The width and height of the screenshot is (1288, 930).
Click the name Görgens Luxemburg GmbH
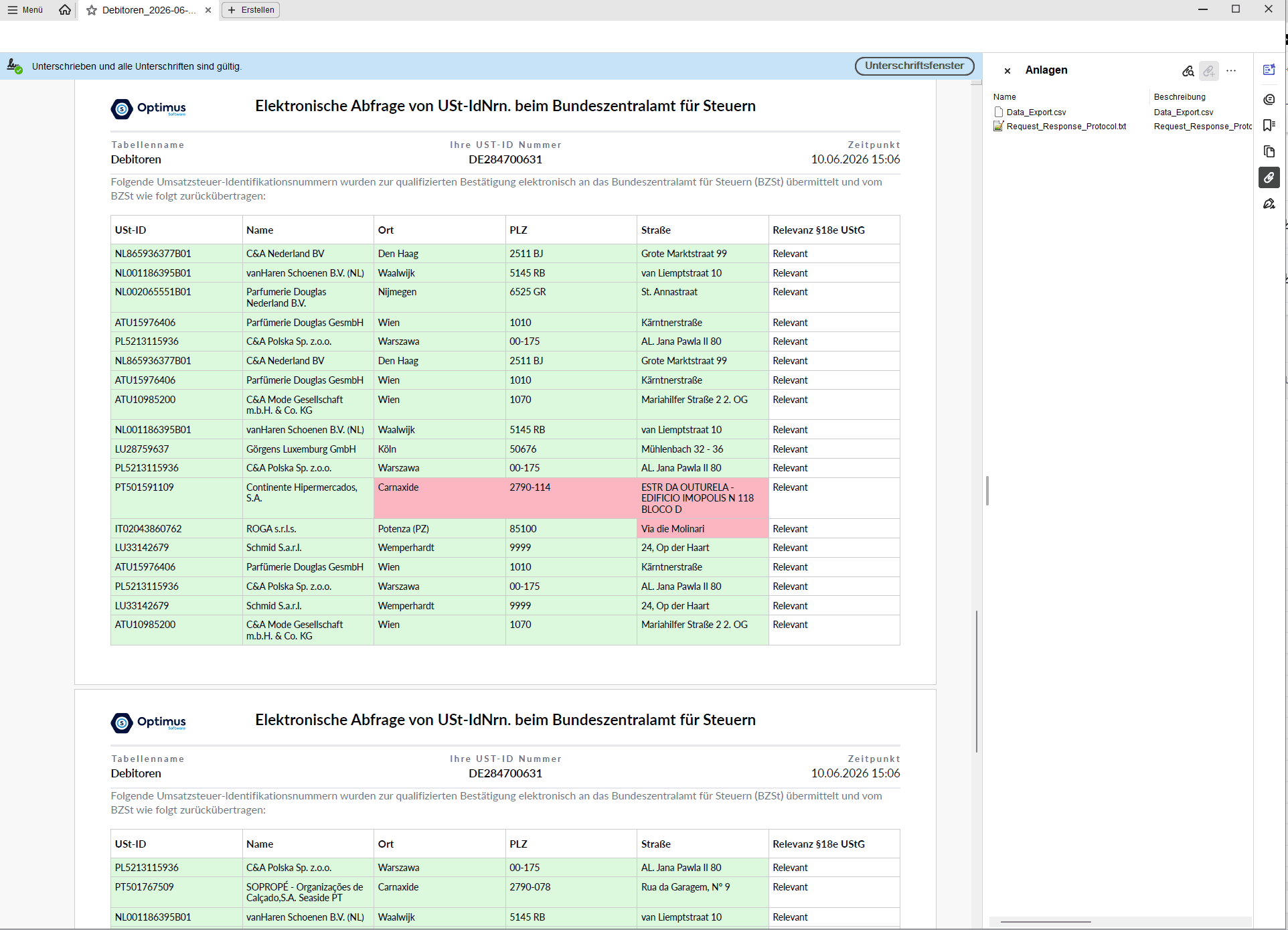307,449
